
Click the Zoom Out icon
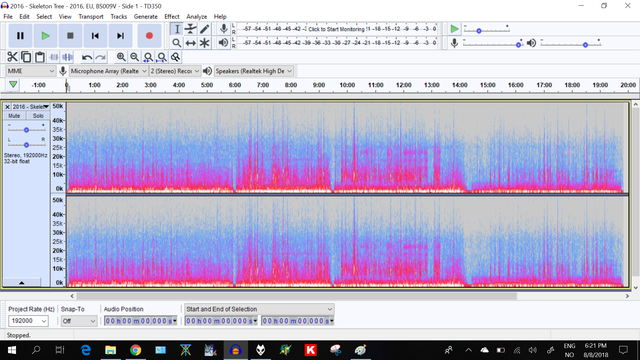(x=134, y=57)
